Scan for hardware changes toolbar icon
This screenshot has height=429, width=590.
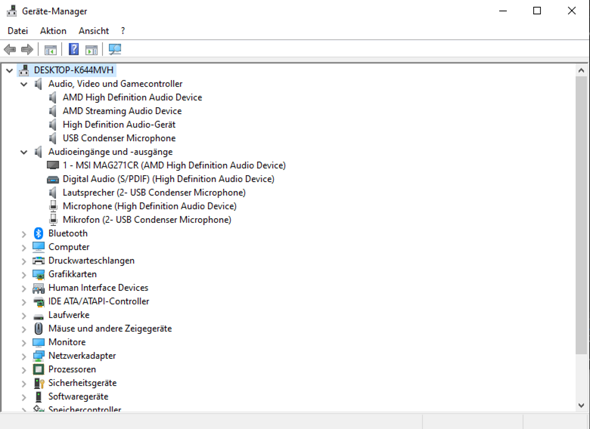tap(115, 49)
